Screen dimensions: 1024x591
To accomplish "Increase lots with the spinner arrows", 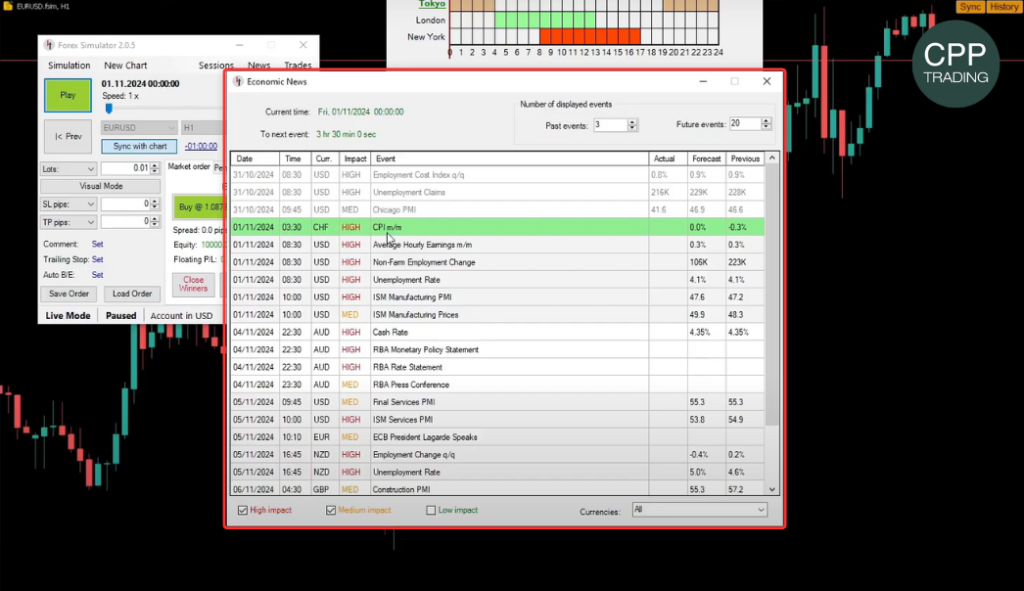I will click(x=155, y=168).
